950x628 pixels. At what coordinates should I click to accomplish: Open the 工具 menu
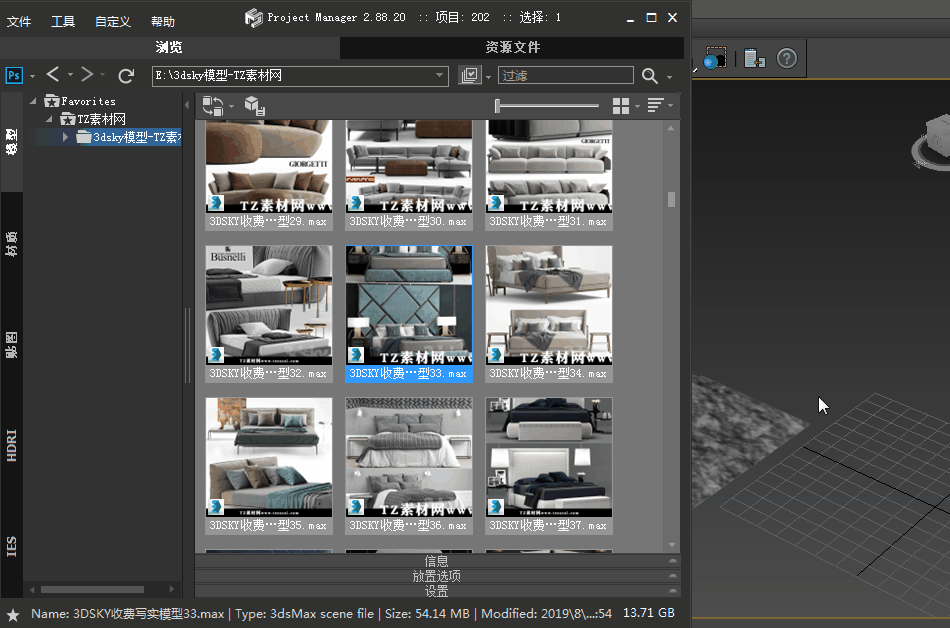click(x=63, y=22)
